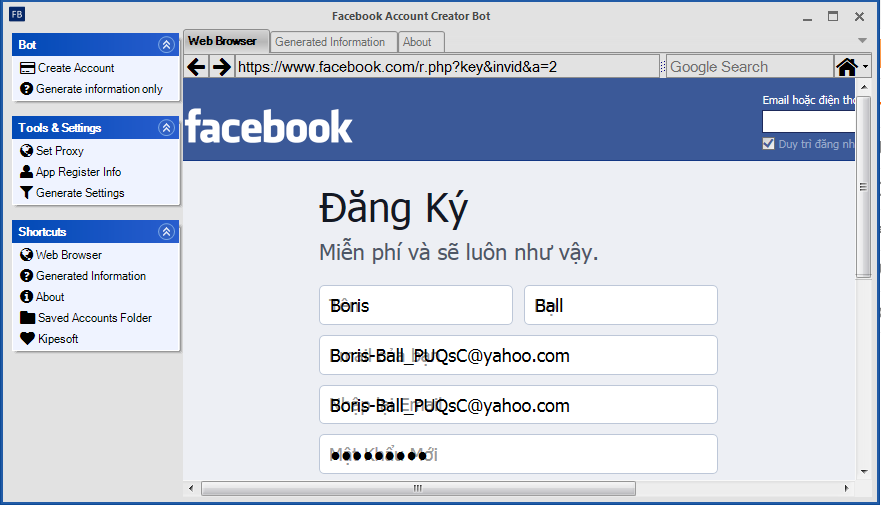Go back with the browser back arrow
The image size is (881, 505).
pyautogui.click(x=196, y=67)
